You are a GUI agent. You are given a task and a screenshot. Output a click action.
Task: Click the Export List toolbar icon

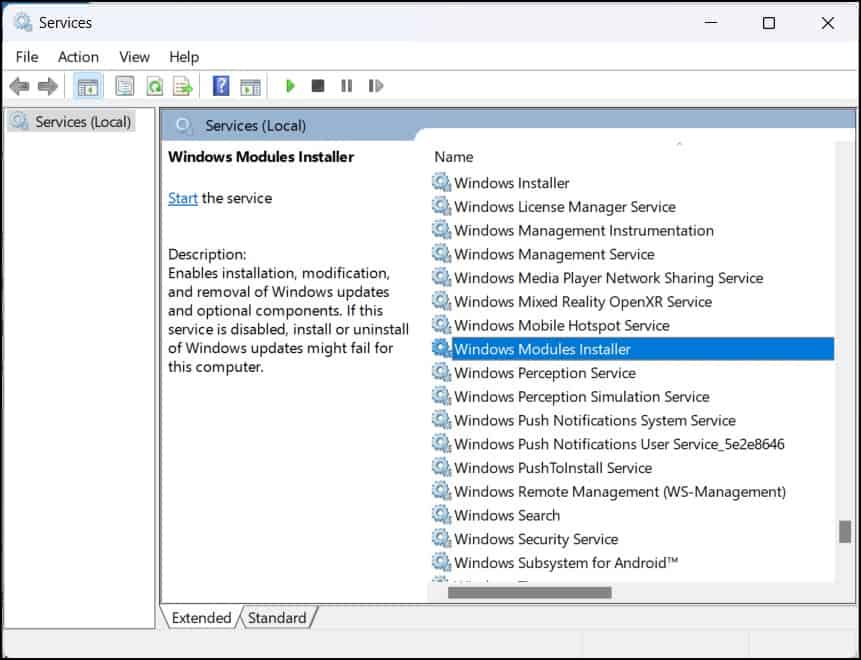(183, 86)
